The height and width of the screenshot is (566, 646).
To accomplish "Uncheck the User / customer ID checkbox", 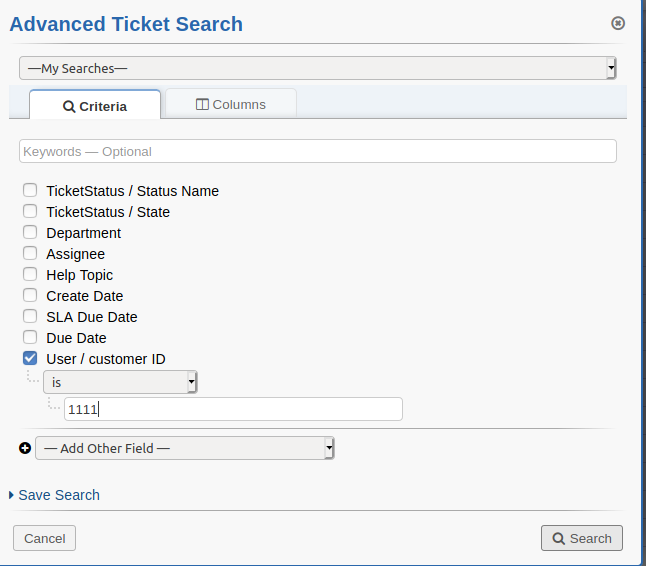I will (30, 358).
